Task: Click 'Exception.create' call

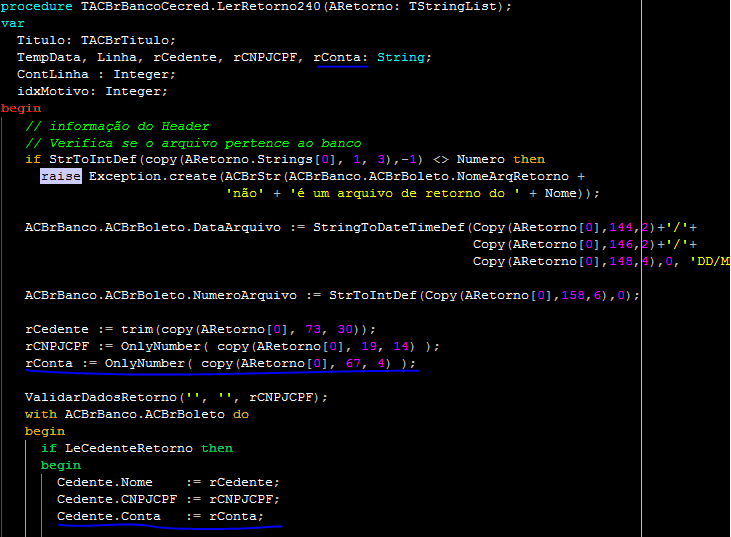Action: tap(152, 176)
